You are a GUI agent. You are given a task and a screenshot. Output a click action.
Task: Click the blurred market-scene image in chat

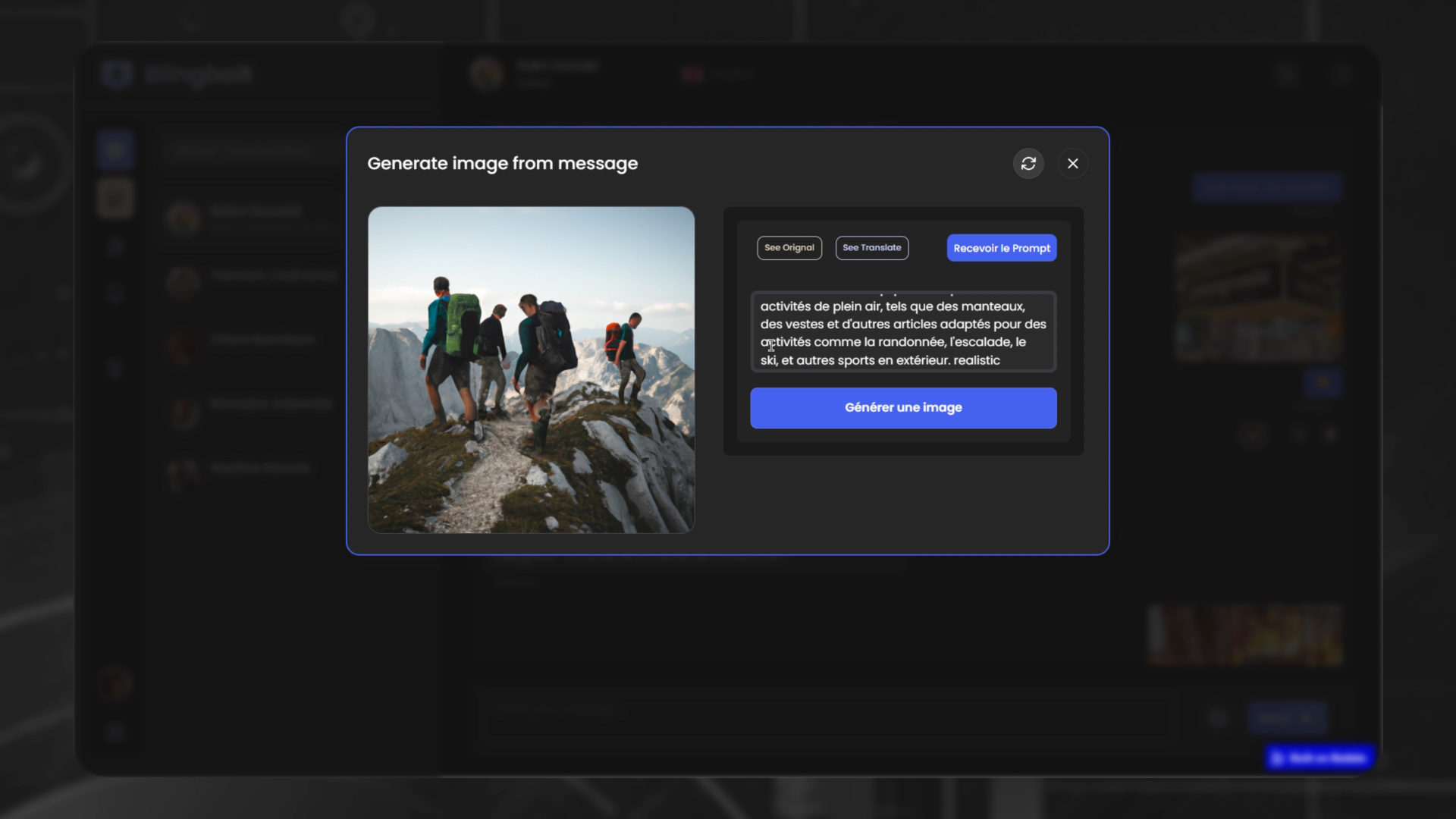tap(1257, 297)
